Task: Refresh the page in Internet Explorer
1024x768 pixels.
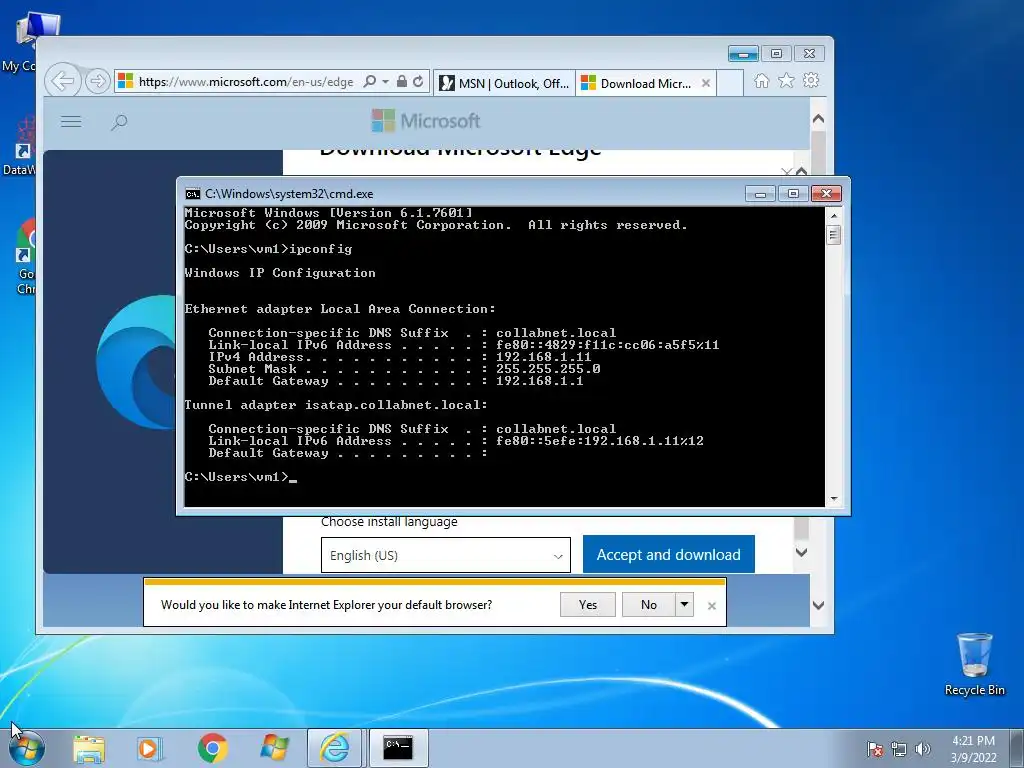Action: 418,82
